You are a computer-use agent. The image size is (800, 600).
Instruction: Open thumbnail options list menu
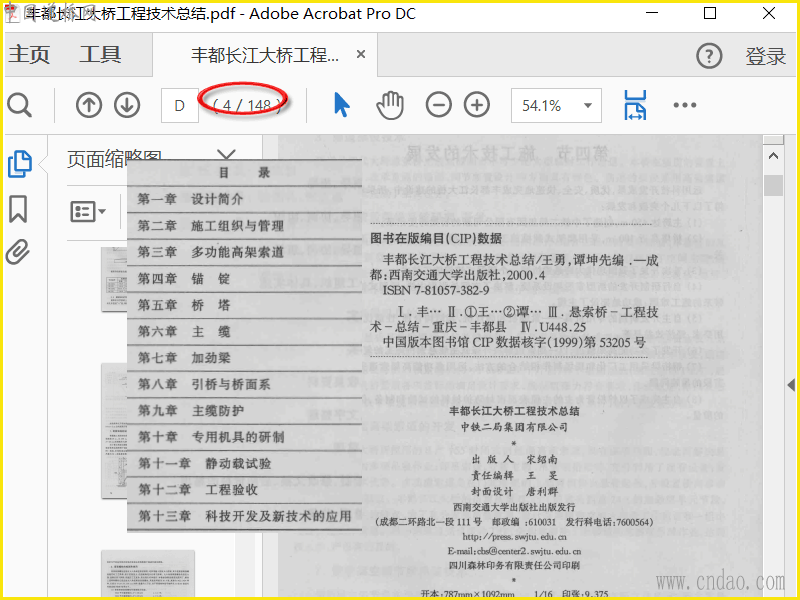88,211
